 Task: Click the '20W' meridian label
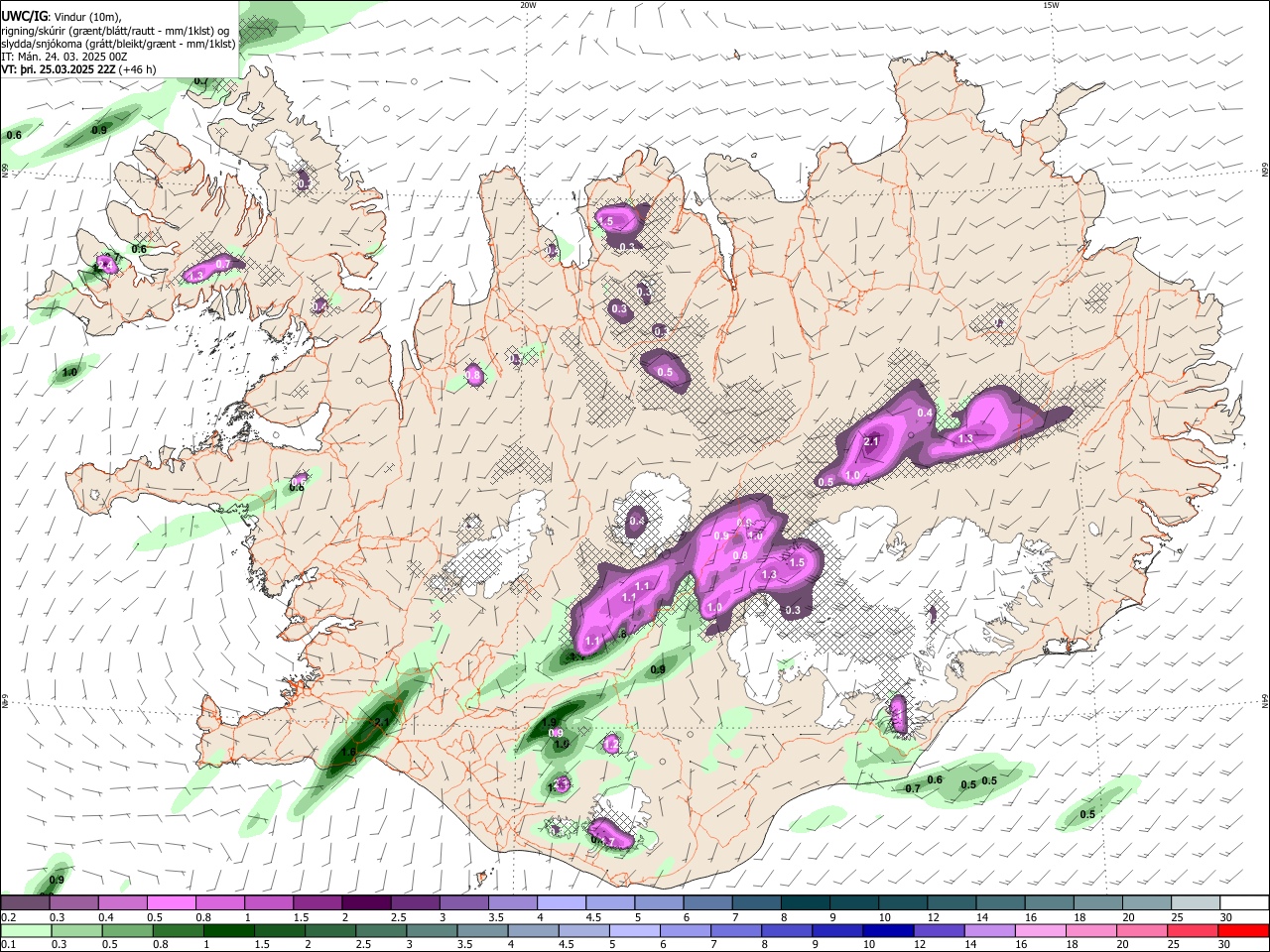point(528,5)
